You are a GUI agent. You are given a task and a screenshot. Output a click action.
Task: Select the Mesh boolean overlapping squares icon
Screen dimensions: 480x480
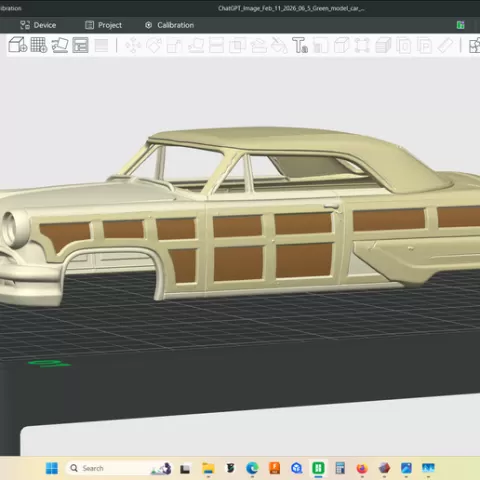(x=237, y=45)
